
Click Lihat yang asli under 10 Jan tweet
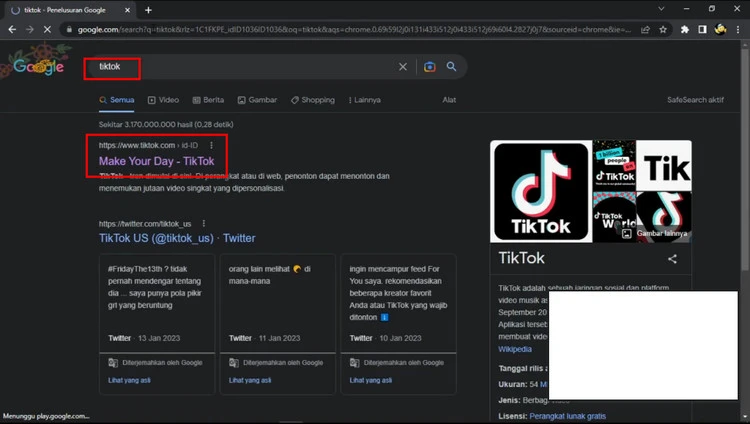click(371, 380)
